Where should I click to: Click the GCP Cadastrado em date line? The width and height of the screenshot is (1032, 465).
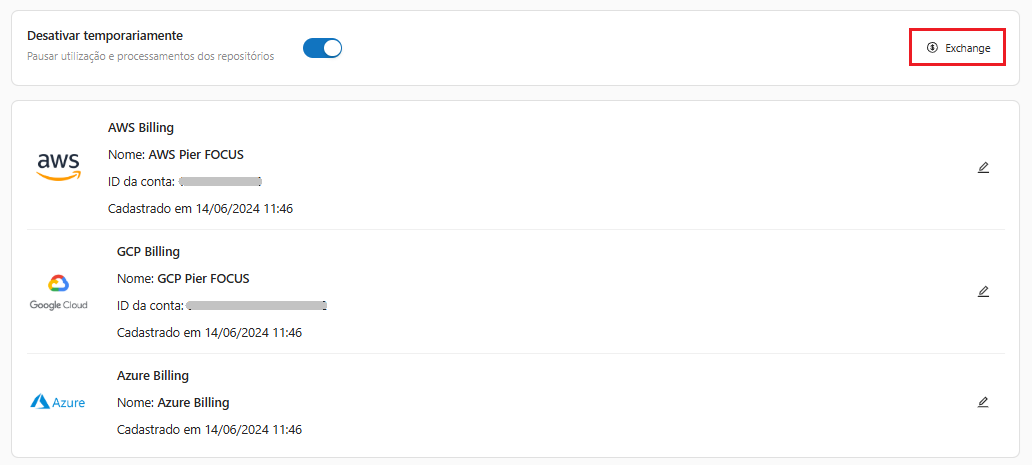[209, 332]
